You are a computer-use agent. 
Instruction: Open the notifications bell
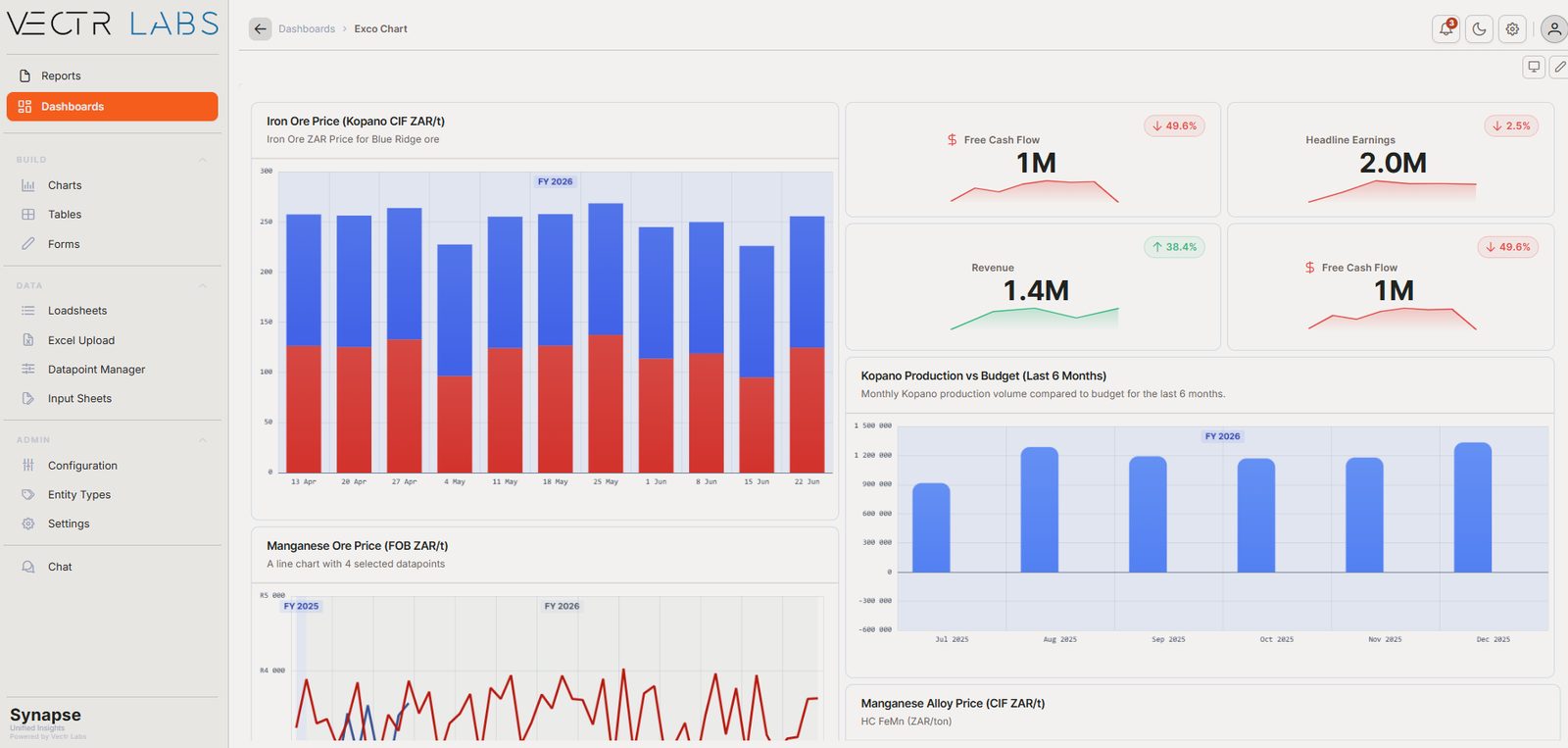pos(1445,29)
